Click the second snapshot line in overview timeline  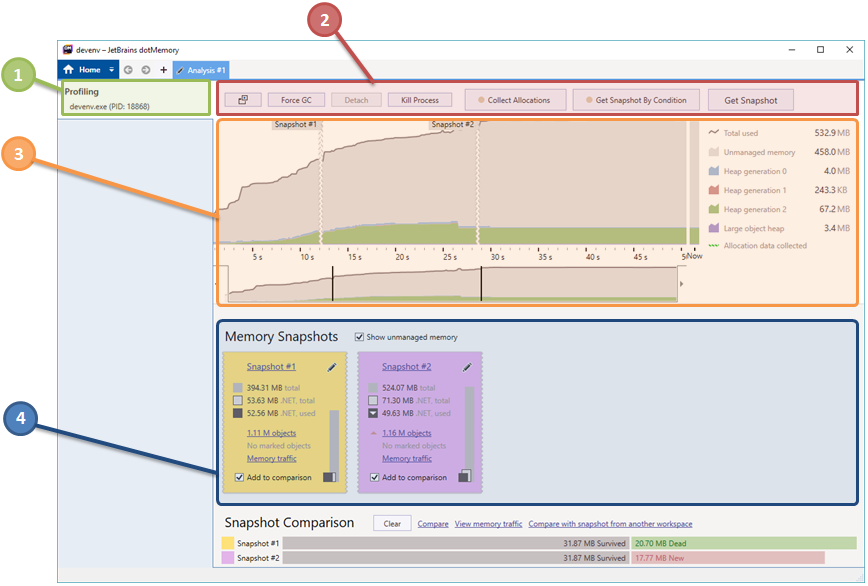pos(481,283)
